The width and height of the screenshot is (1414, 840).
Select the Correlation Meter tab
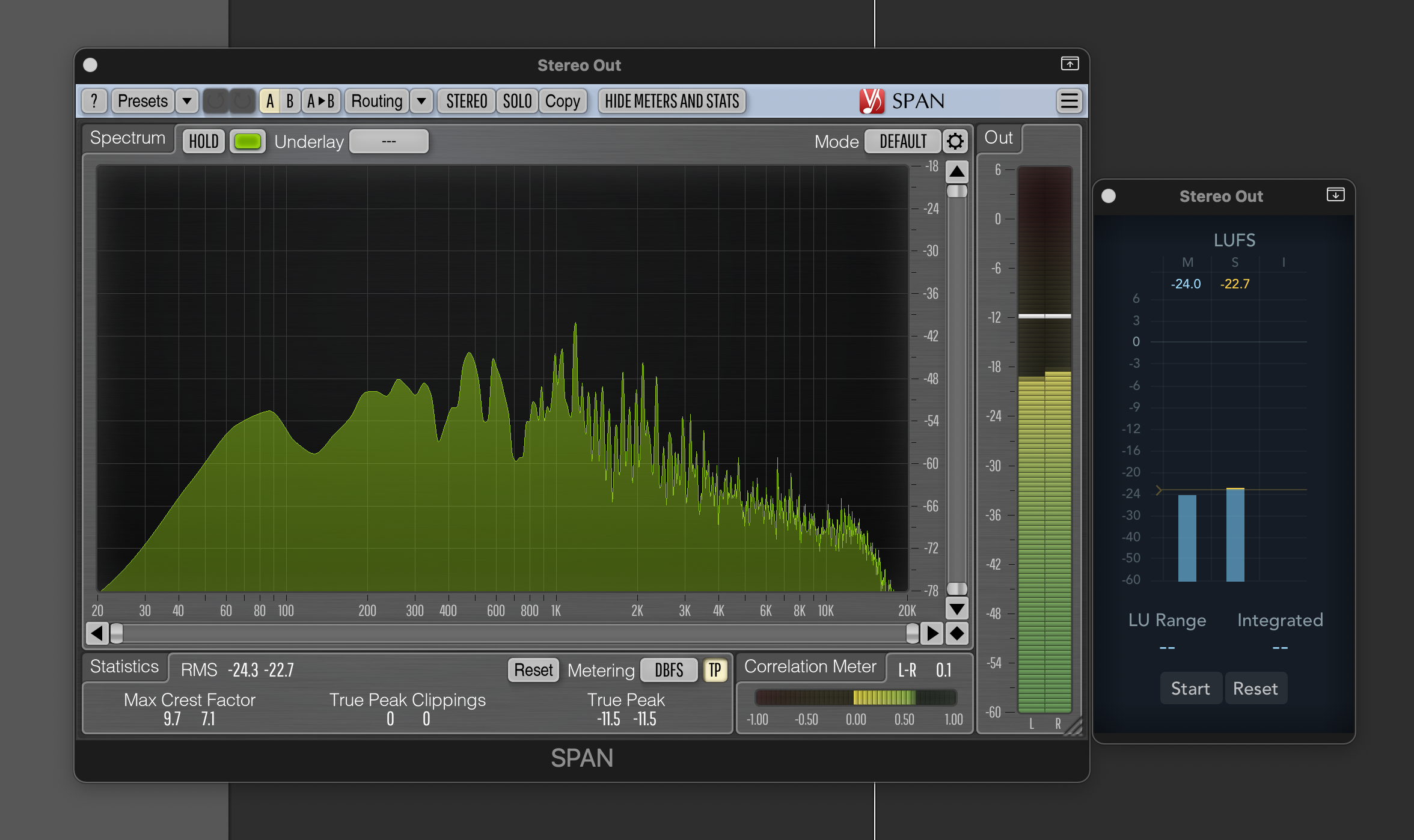(x=810, y=667)
